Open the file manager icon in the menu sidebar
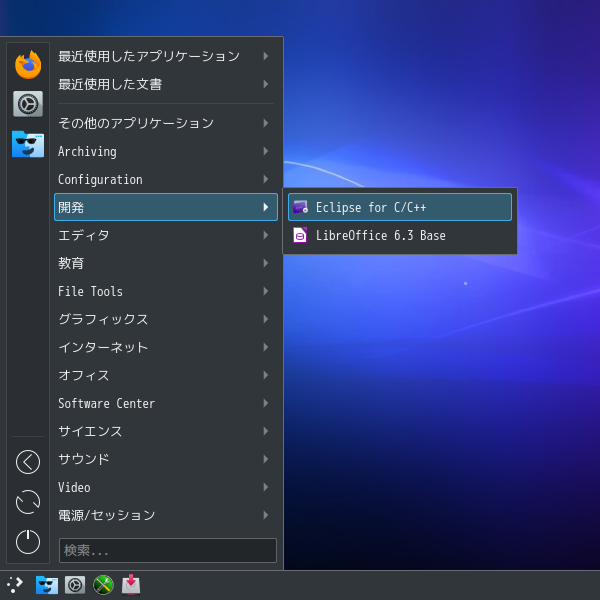Viewport: 600px width, 600px height. pyautogui.click(x=28, y=144)
